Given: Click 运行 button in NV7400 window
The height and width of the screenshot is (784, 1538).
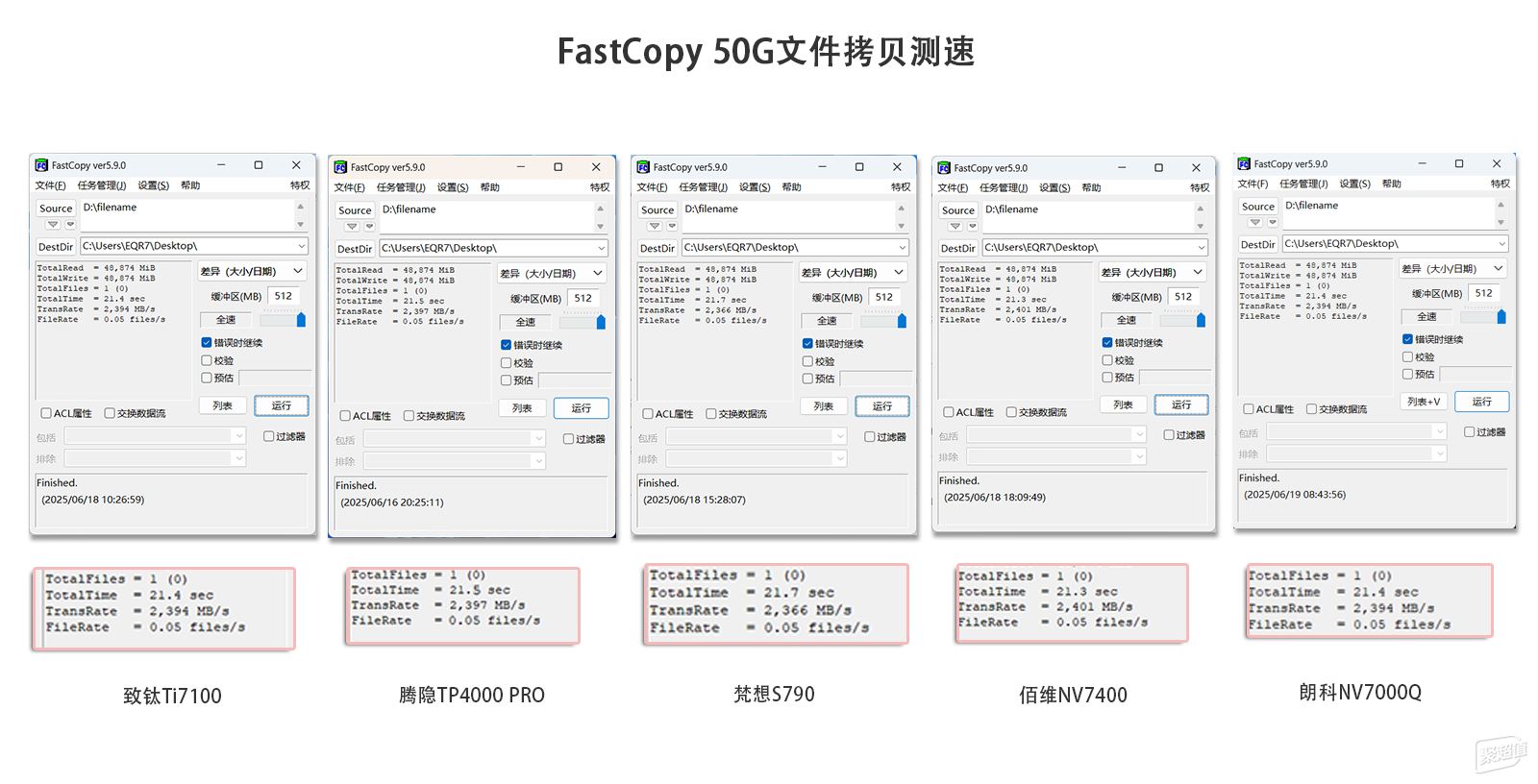Looking at the screenshot, I should click(1181, 404).
